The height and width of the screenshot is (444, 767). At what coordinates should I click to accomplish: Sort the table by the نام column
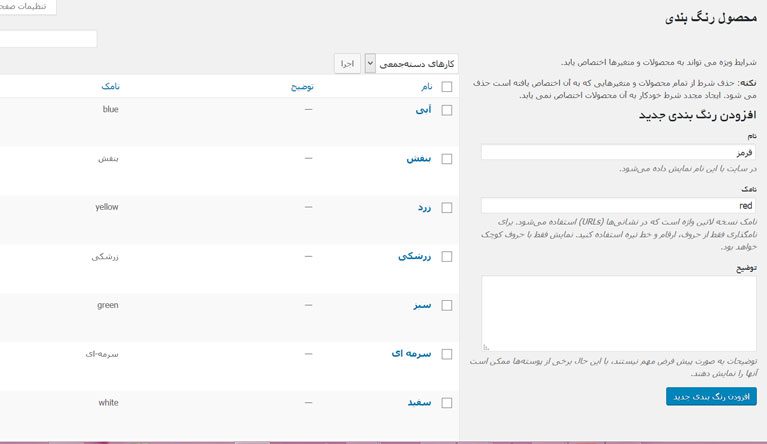pos(427,87)
